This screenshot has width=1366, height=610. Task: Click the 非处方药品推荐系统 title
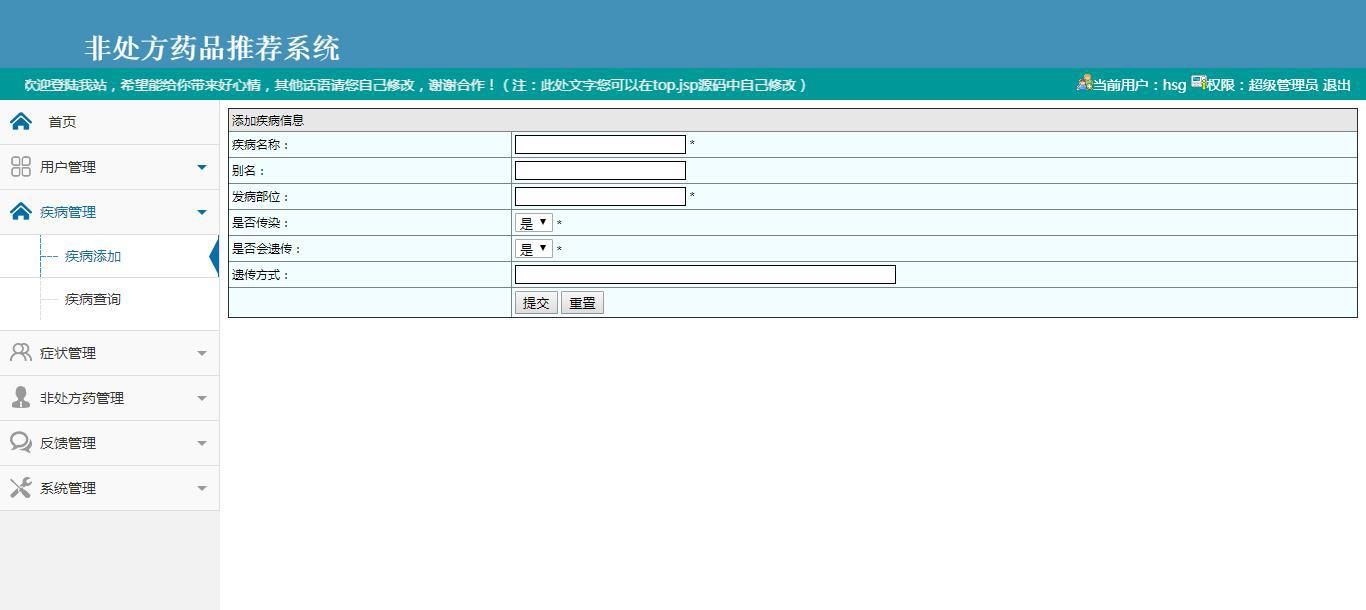pos(212,48)
